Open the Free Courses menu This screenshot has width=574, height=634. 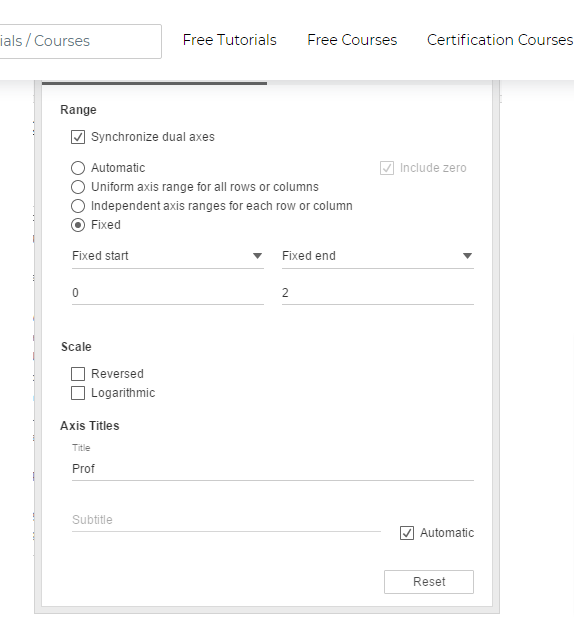pos(352,40)
